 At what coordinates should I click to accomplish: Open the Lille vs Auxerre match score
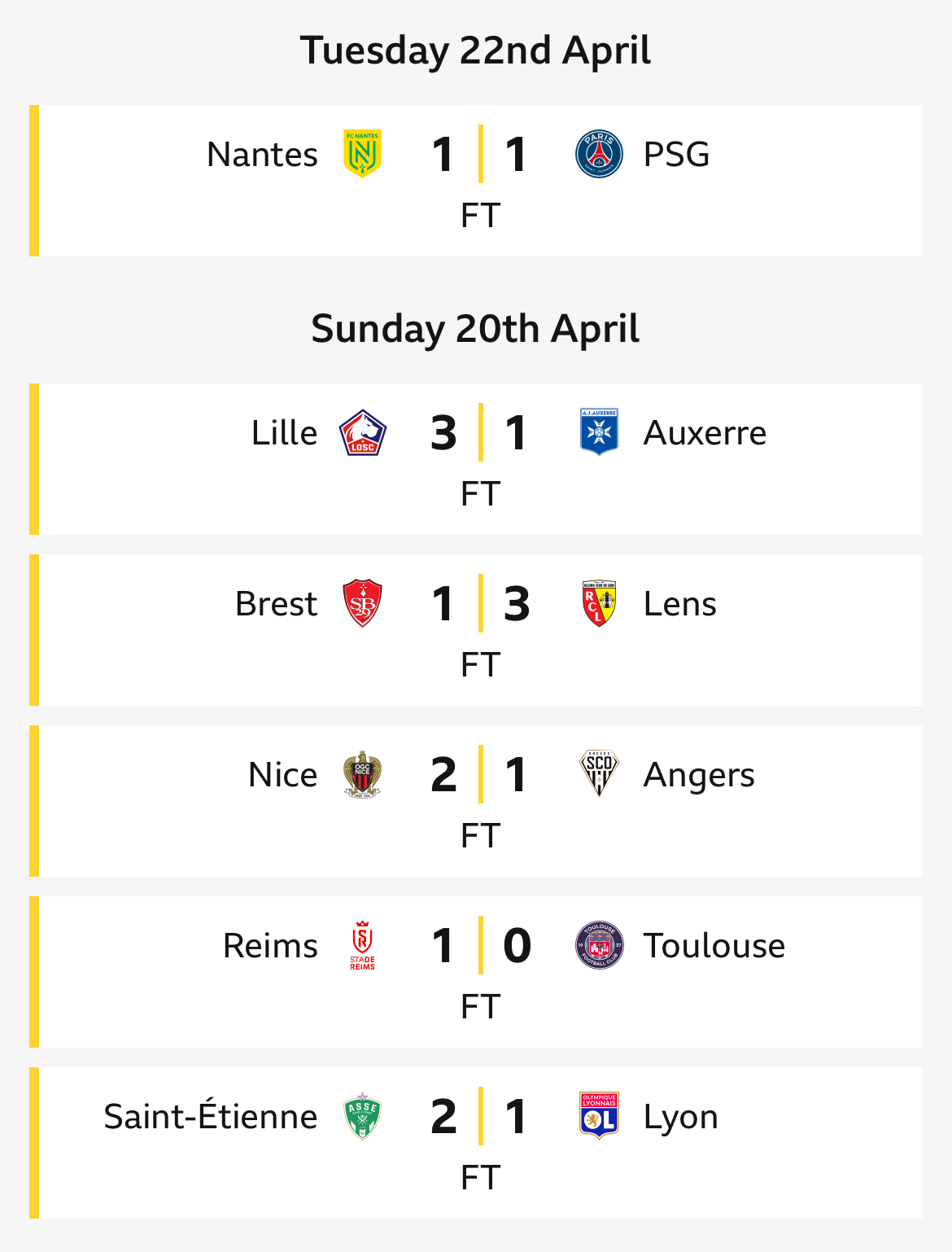(x=480, y=432)
